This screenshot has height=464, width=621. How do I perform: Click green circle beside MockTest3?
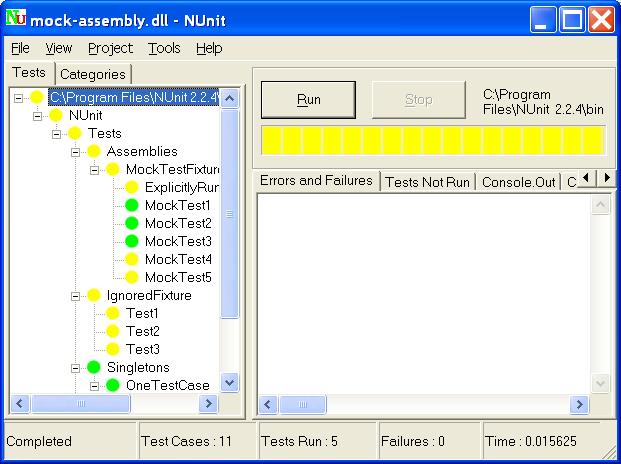click(x=131, y=241)
